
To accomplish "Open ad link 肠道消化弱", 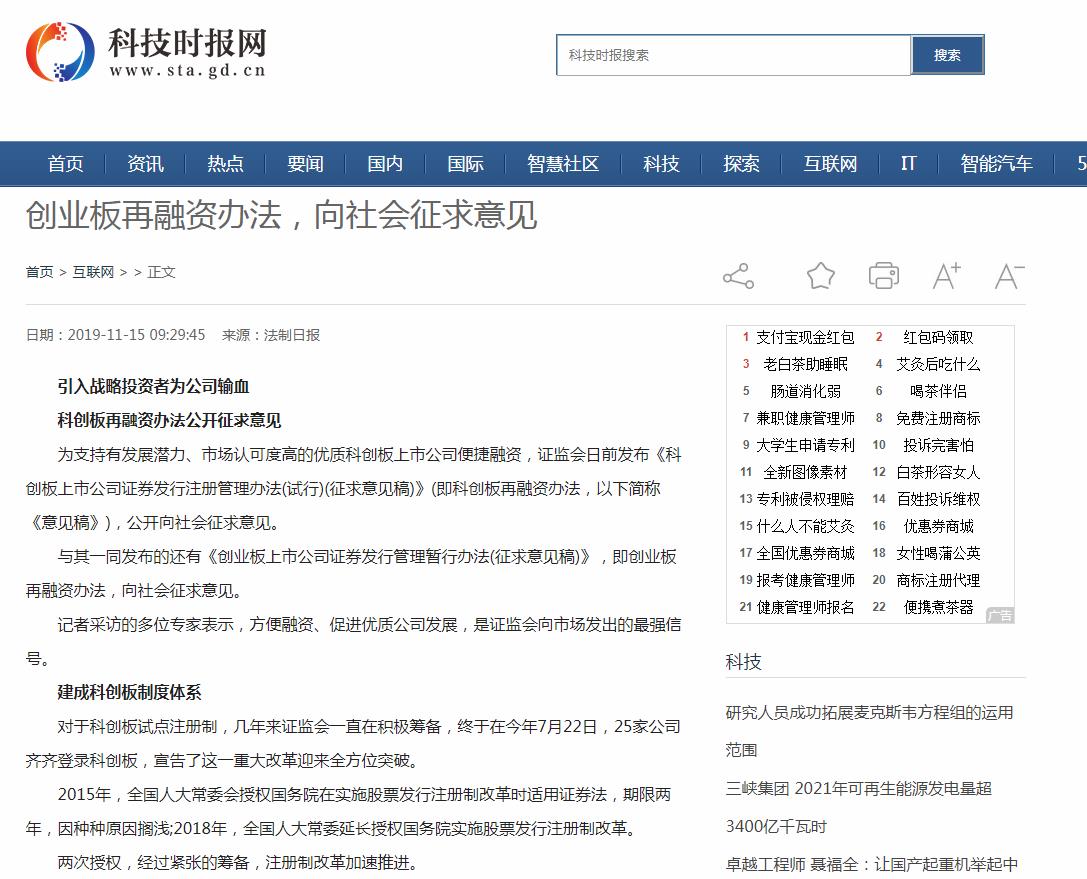I will point(805,392).
